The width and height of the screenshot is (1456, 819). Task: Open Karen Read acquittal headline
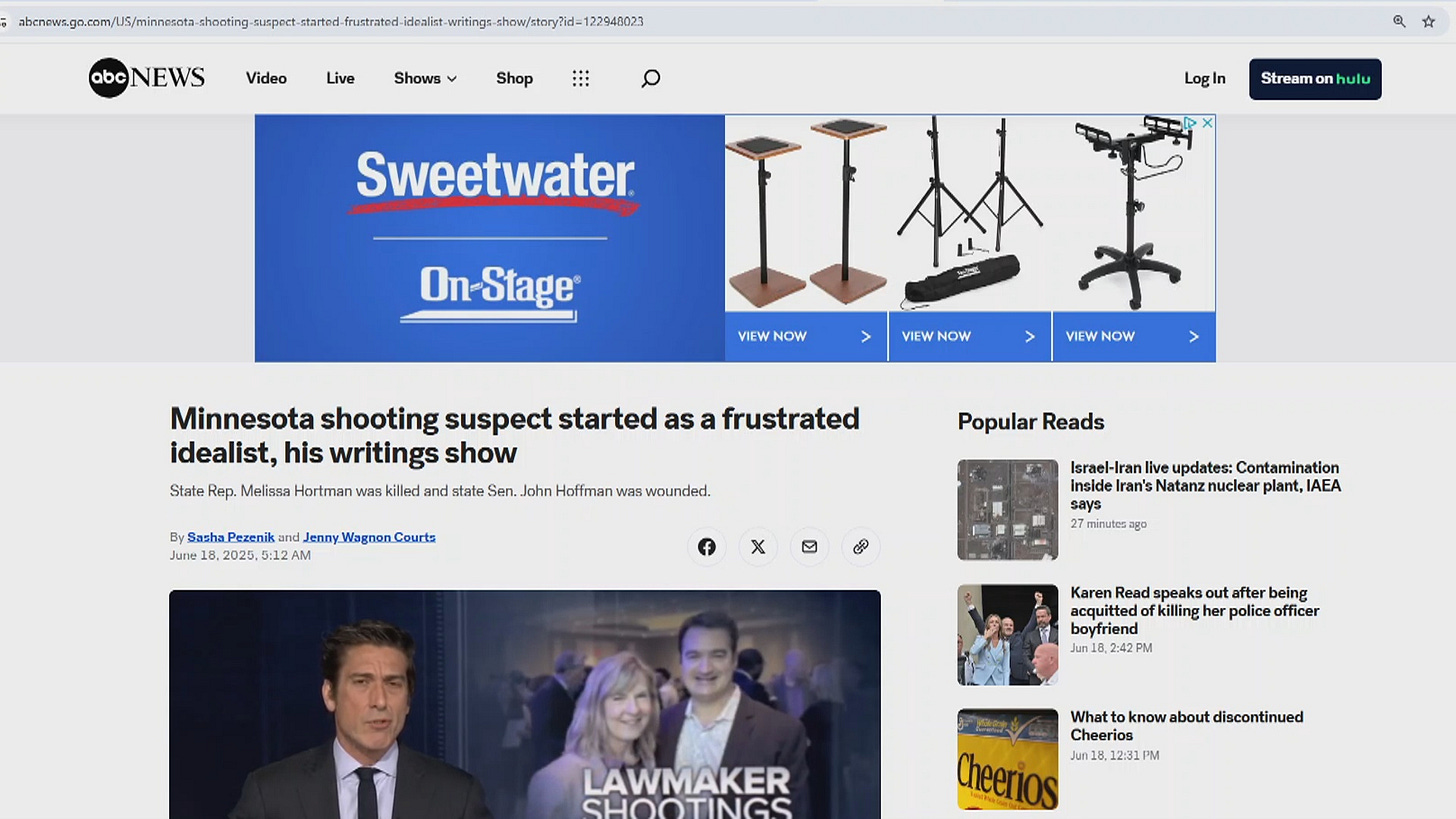pyautogui.click(x=1194, y=611)
